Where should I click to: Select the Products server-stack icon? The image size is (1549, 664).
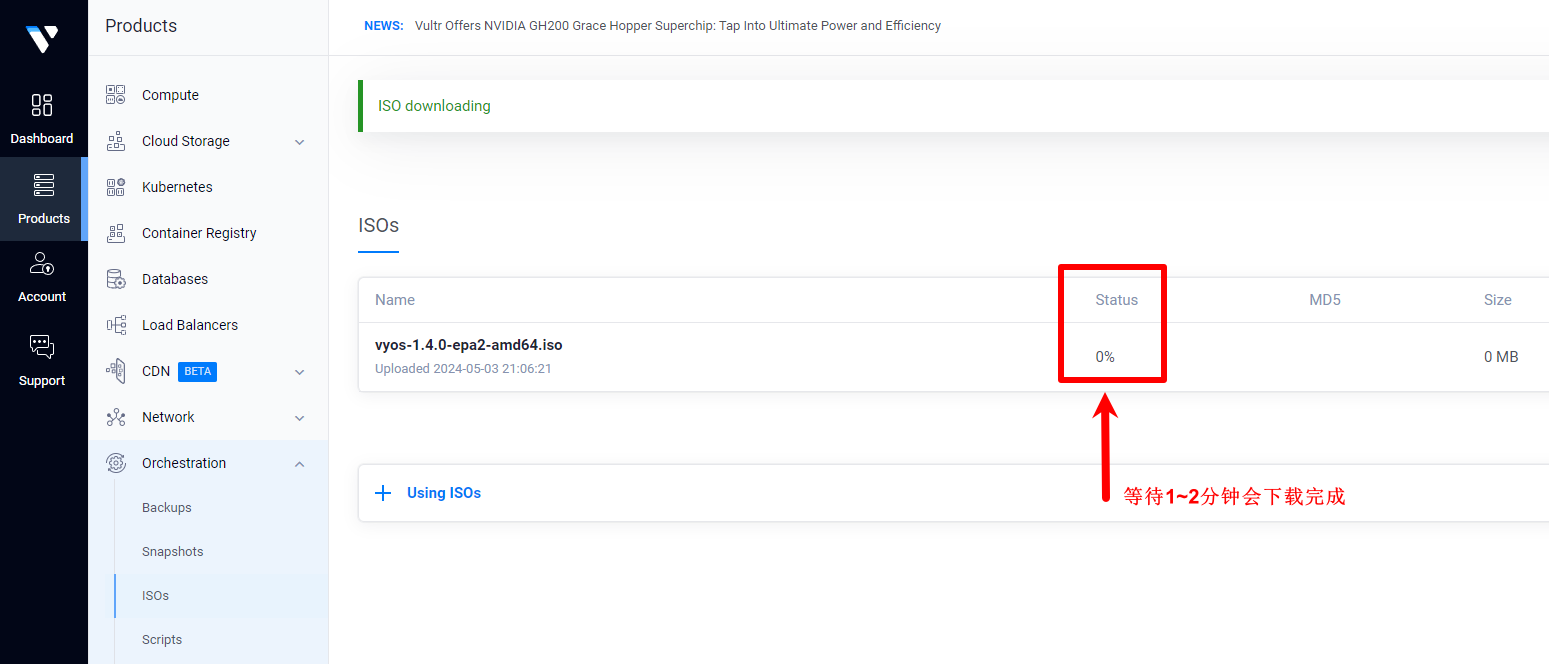point(43,185)
